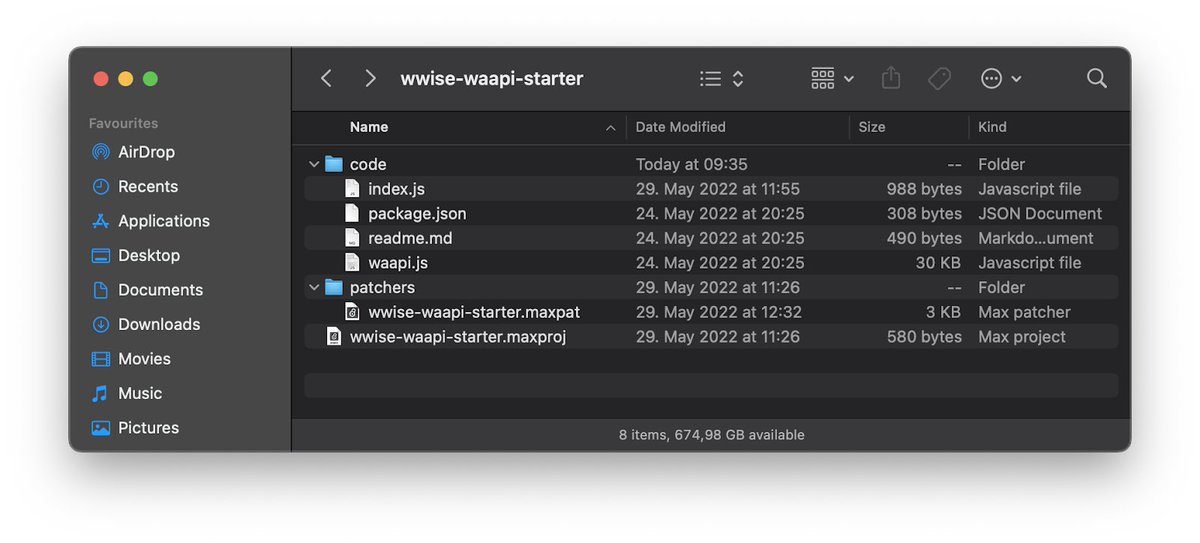Open Recents in the sidebar
Screen dimensions: 1200x543
(148, 187)
